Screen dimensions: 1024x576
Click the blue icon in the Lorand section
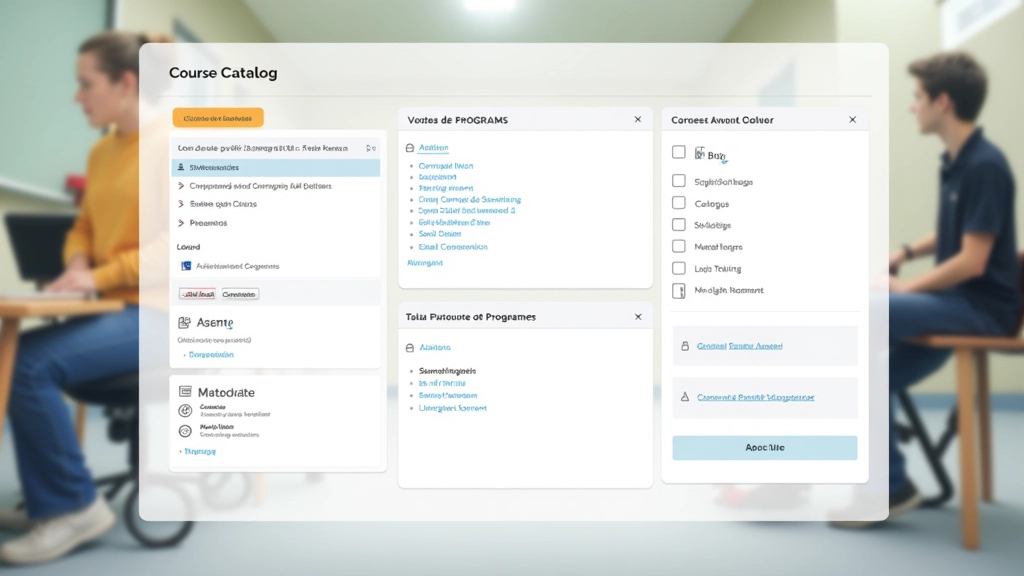point(185,267)
